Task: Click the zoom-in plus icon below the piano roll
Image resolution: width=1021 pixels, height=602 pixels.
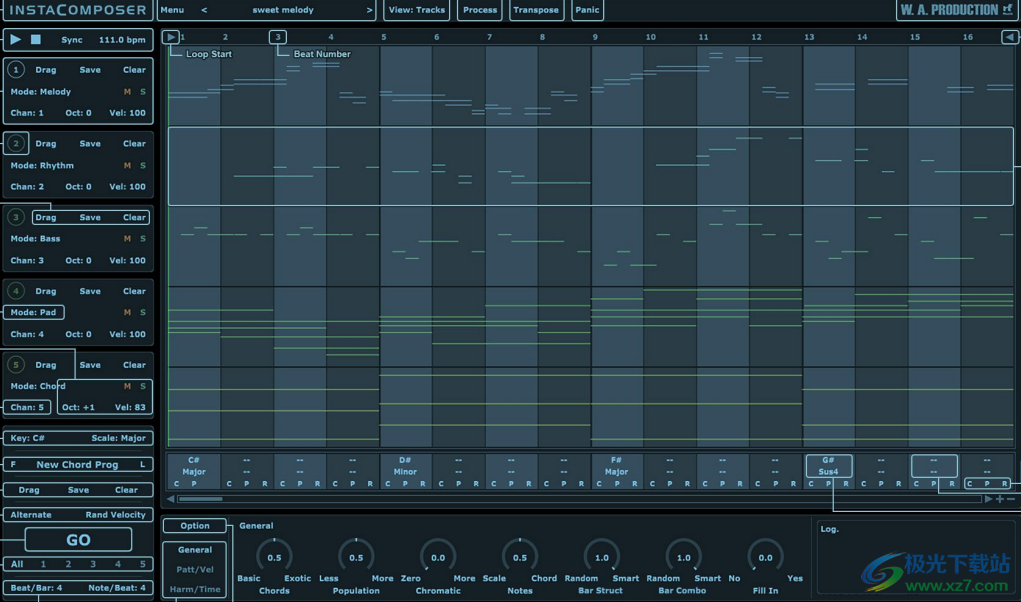Action: click(x=999, y=499)
